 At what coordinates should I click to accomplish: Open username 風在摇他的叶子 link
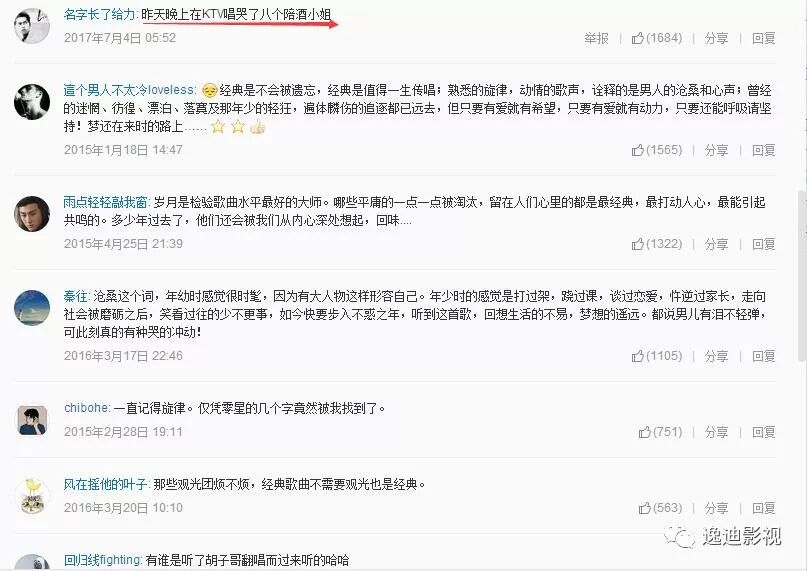[x=106, y=485]
